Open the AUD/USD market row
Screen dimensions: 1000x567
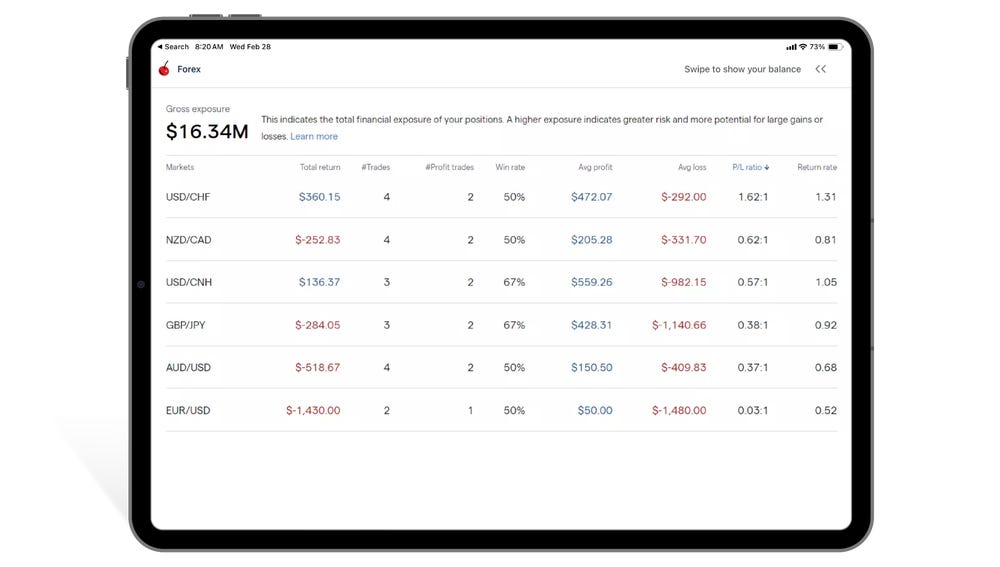click(501, 367)
